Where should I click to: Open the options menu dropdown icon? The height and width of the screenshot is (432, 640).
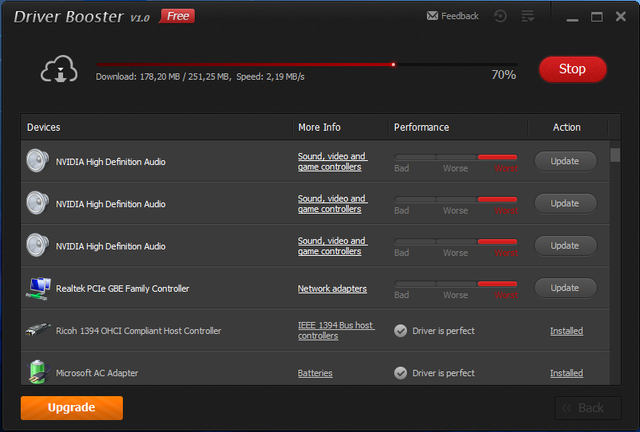click(528, 16)
